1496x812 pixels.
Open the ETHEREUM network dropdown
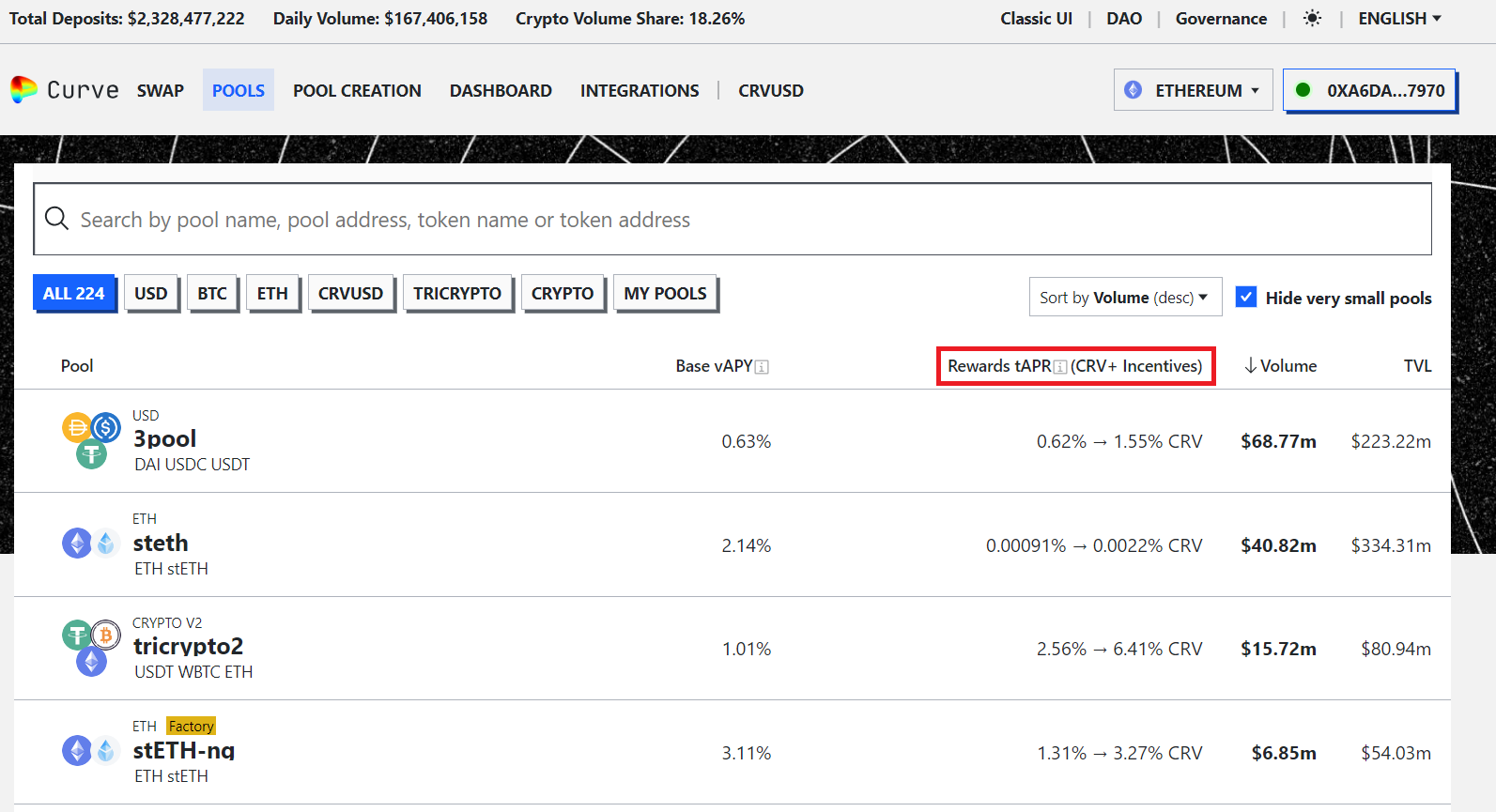(x=1194, y=90)
